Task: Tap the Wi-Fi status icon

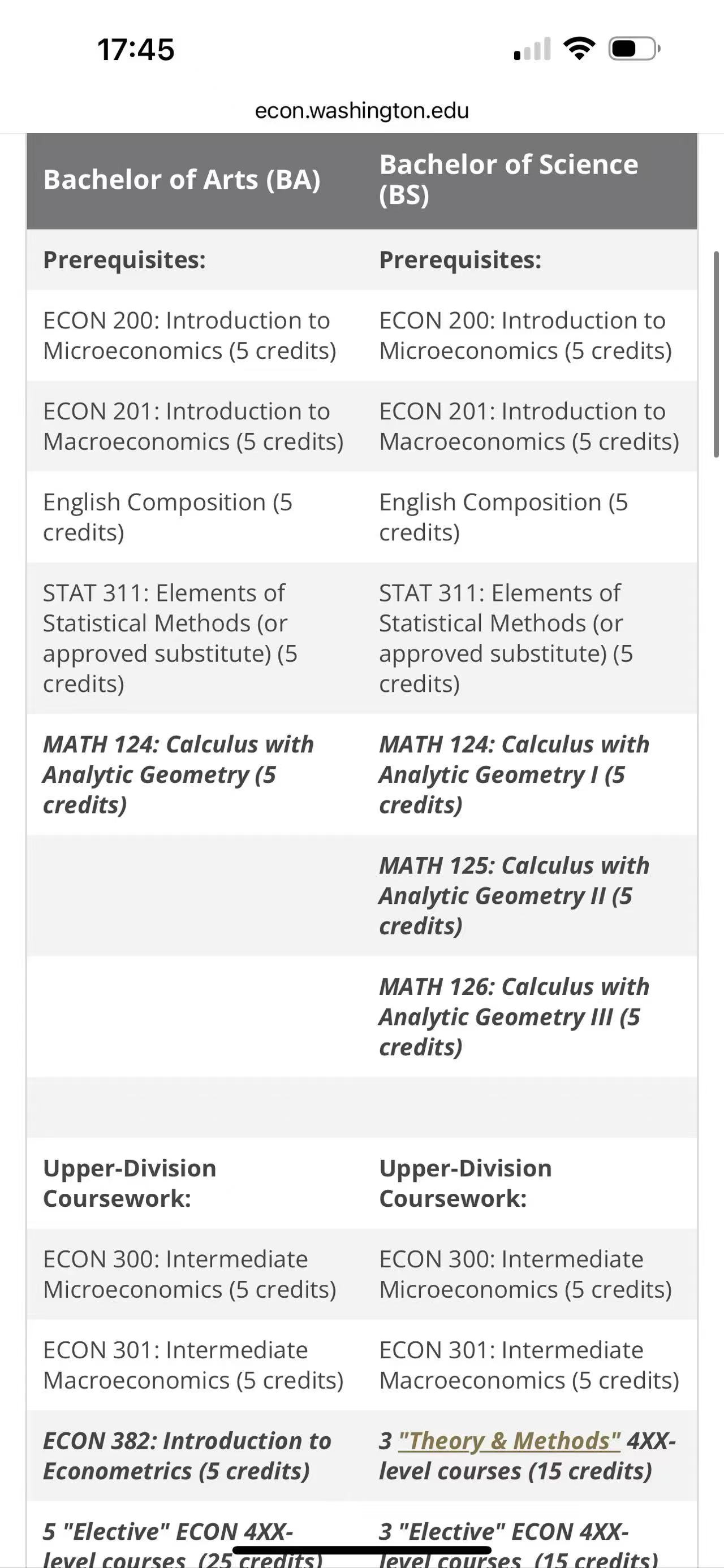Action: click(x=579, y=49)
